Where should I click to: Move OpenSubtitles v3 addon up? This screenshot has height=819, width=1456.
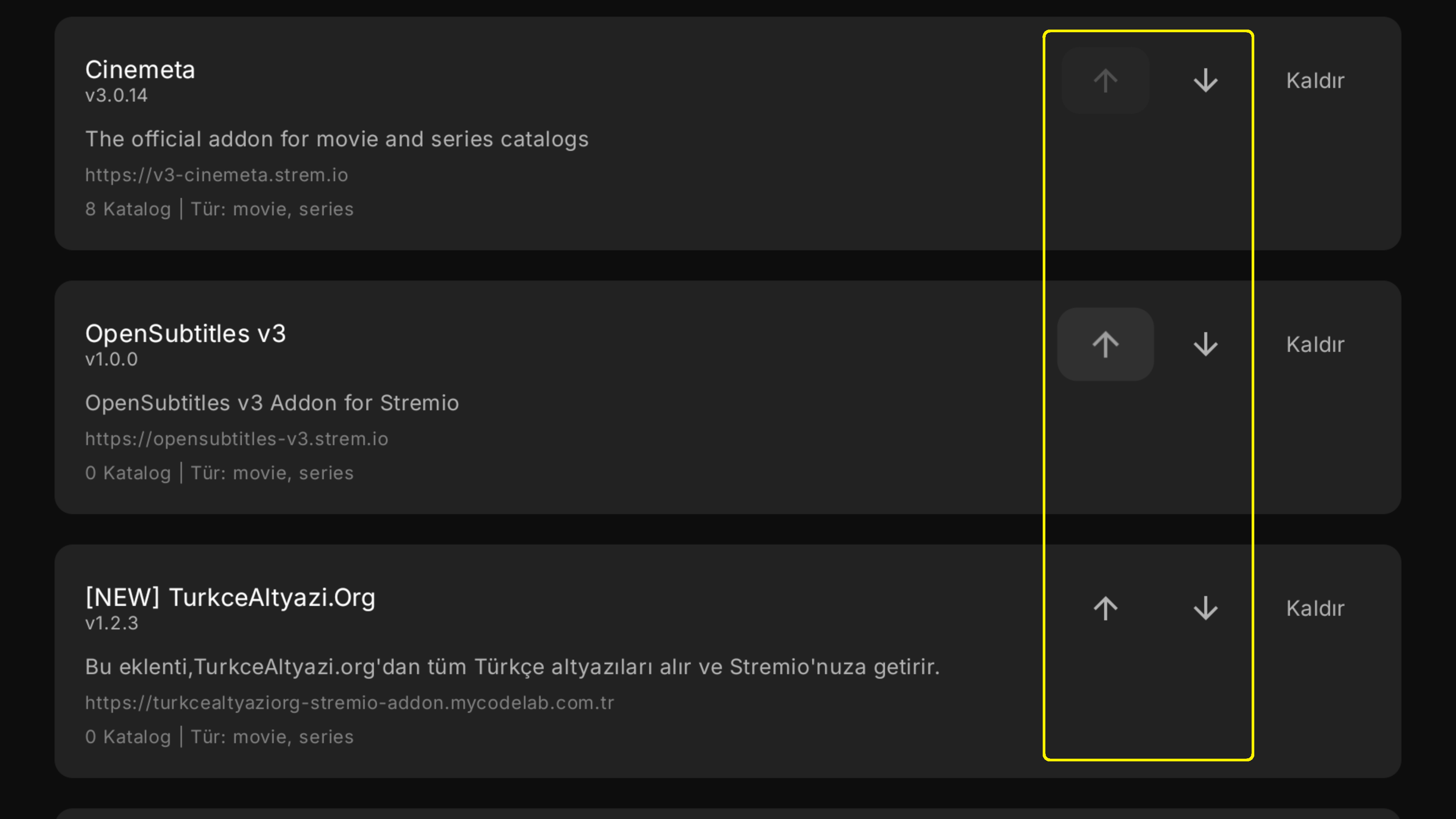1105,344
